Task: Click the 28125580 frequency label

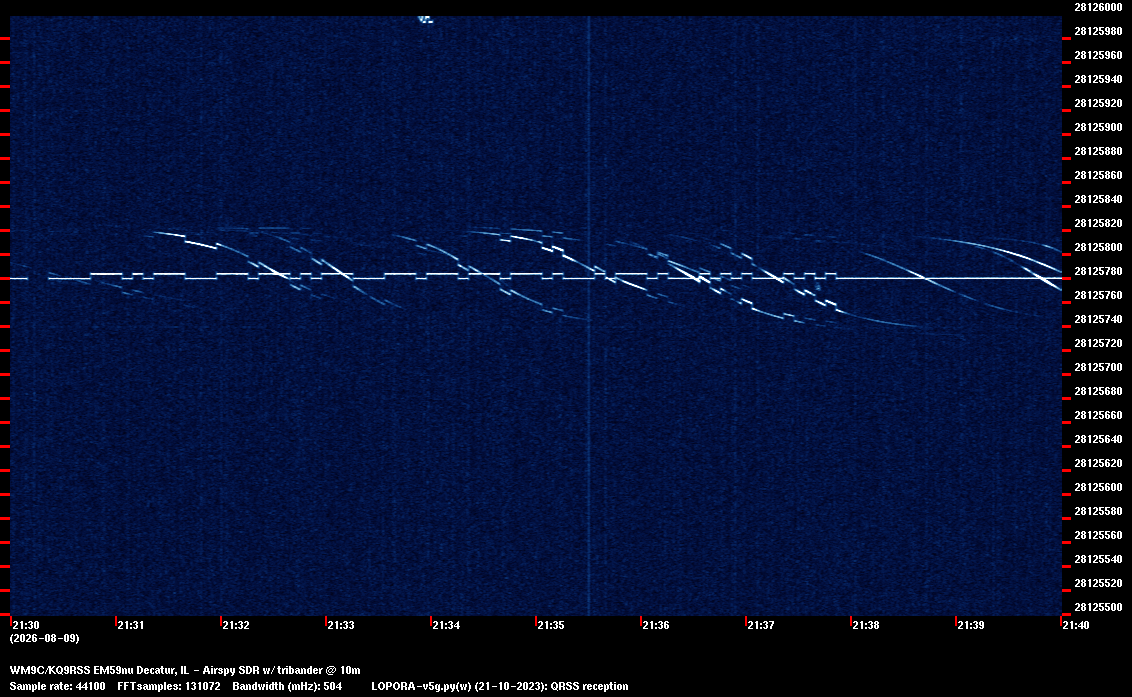Action: click(x=1098, y=511)
